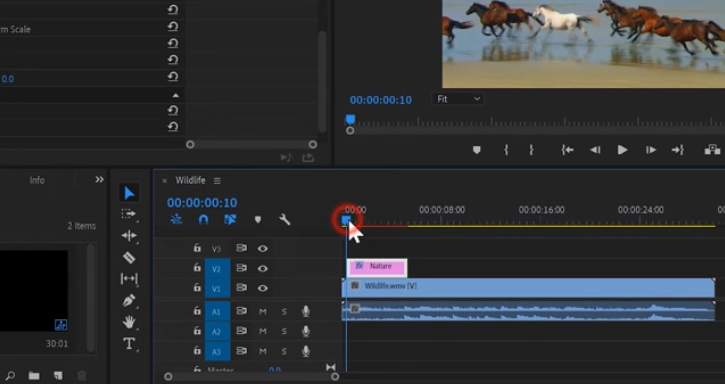The image size is (725, 384).
Task: Open the Fit zoom level dropdown
Action: point(458,99)
